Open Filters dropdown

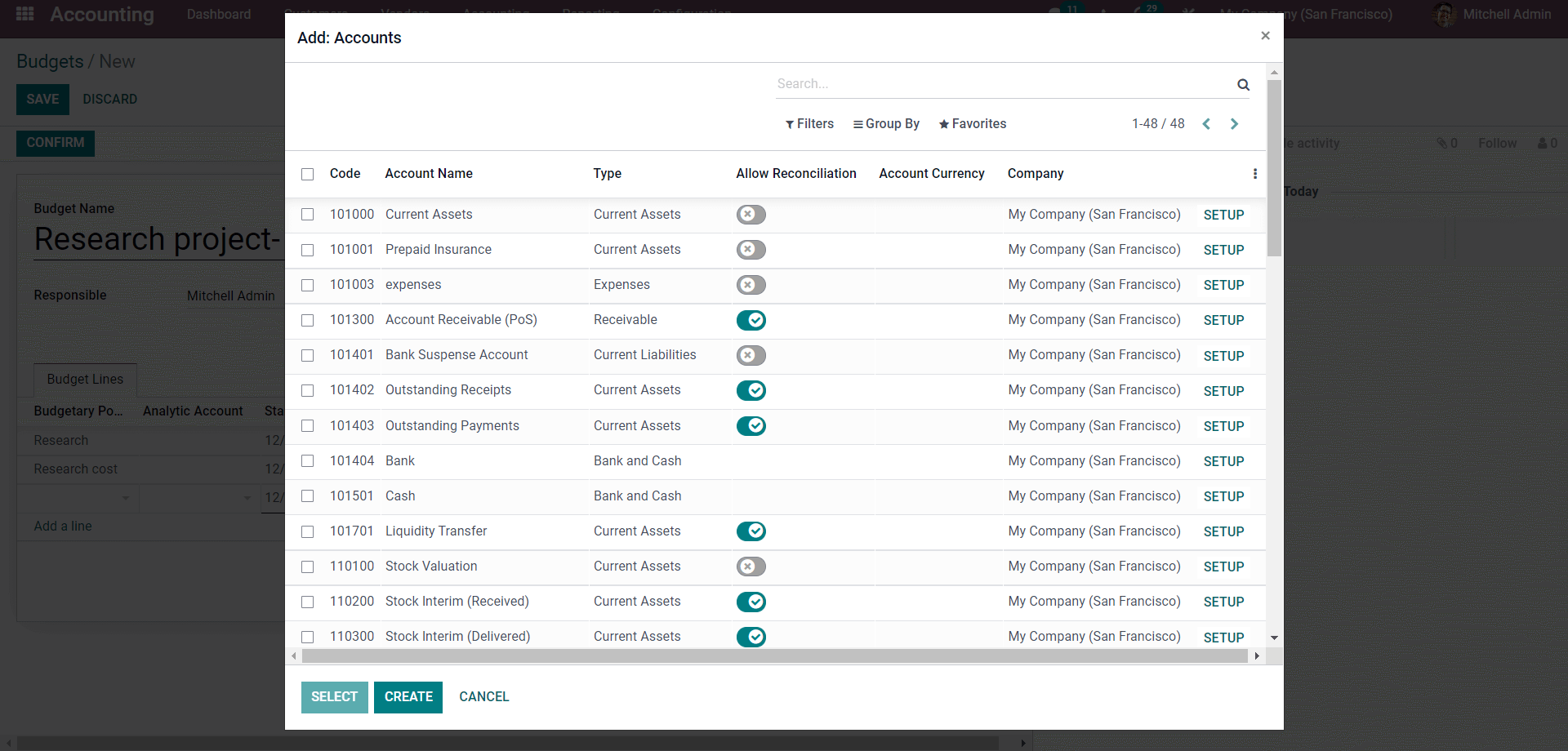click(809, 124)
